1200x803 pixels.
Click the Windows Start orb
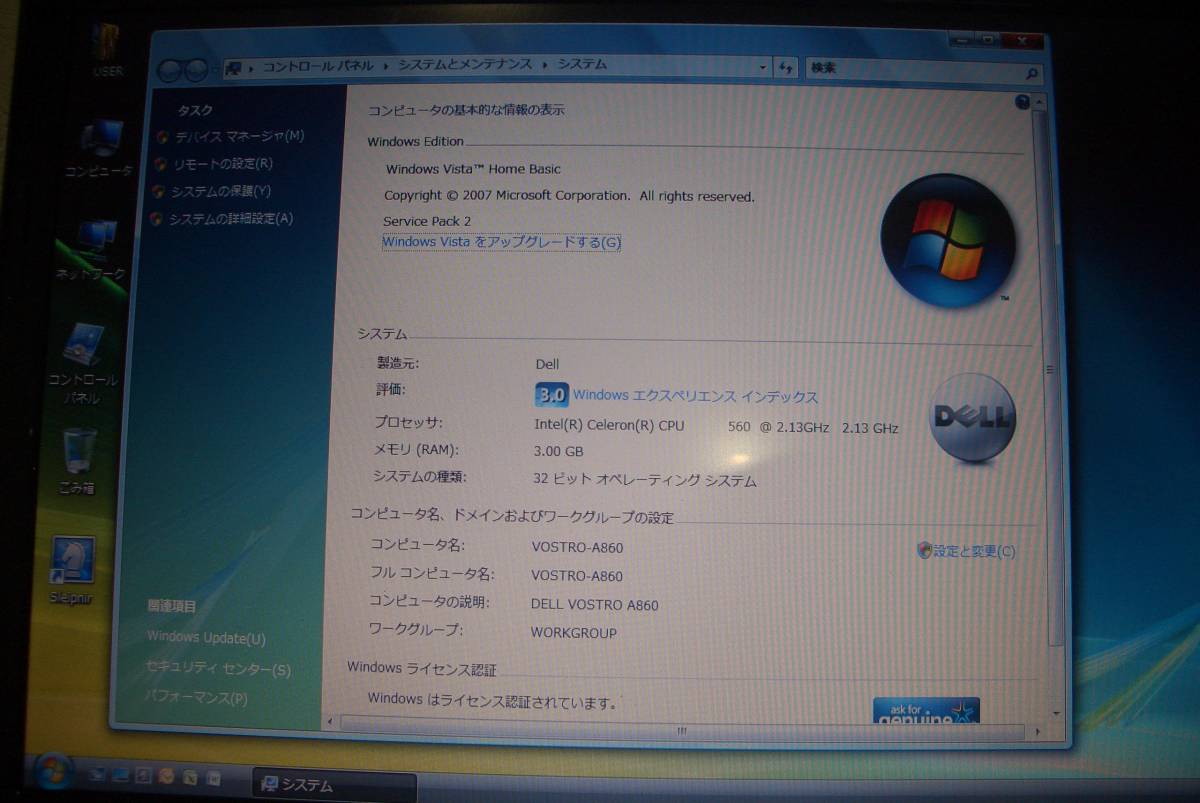(x=54, y=771)
